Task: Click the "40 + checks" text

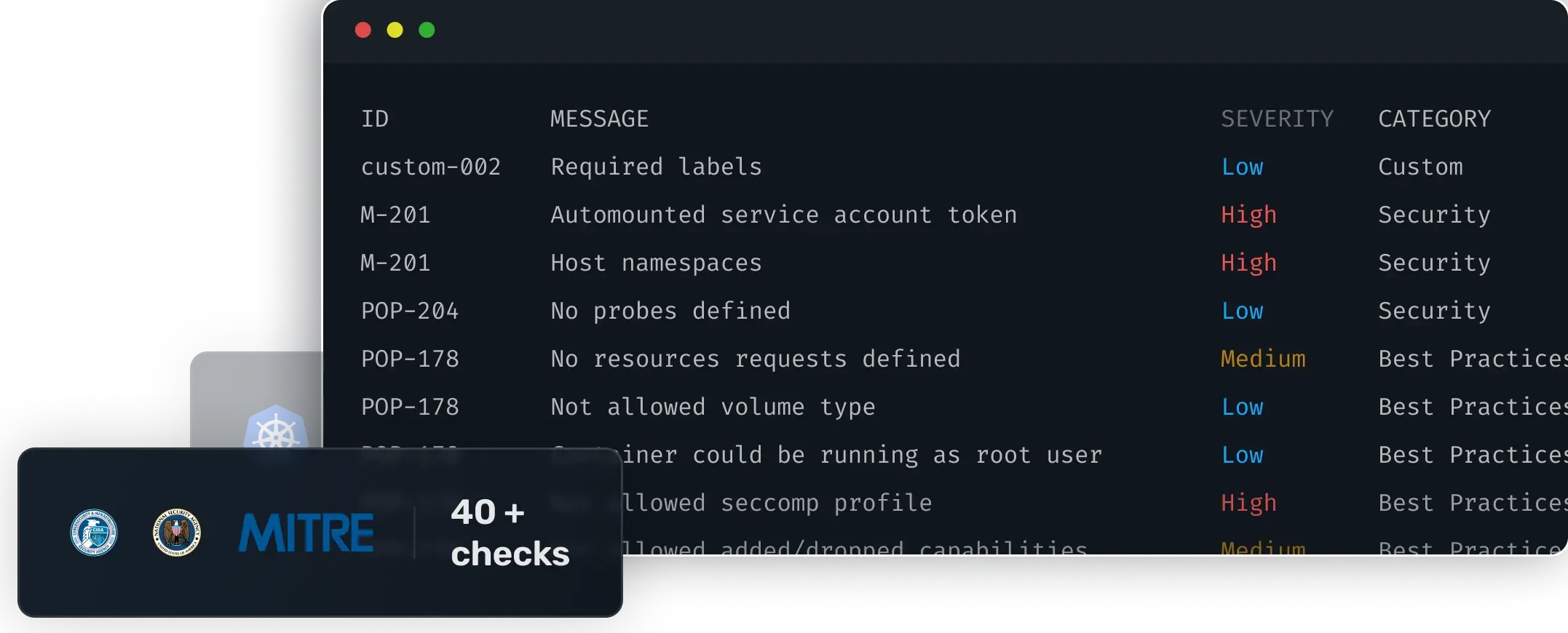Action: [510, 533]
